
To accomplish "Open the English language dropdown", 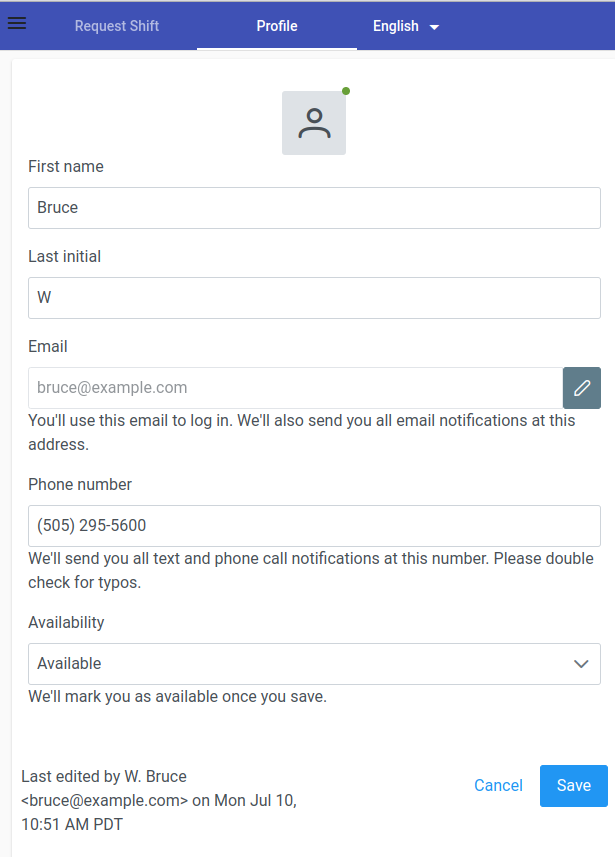I will (405, 26).
